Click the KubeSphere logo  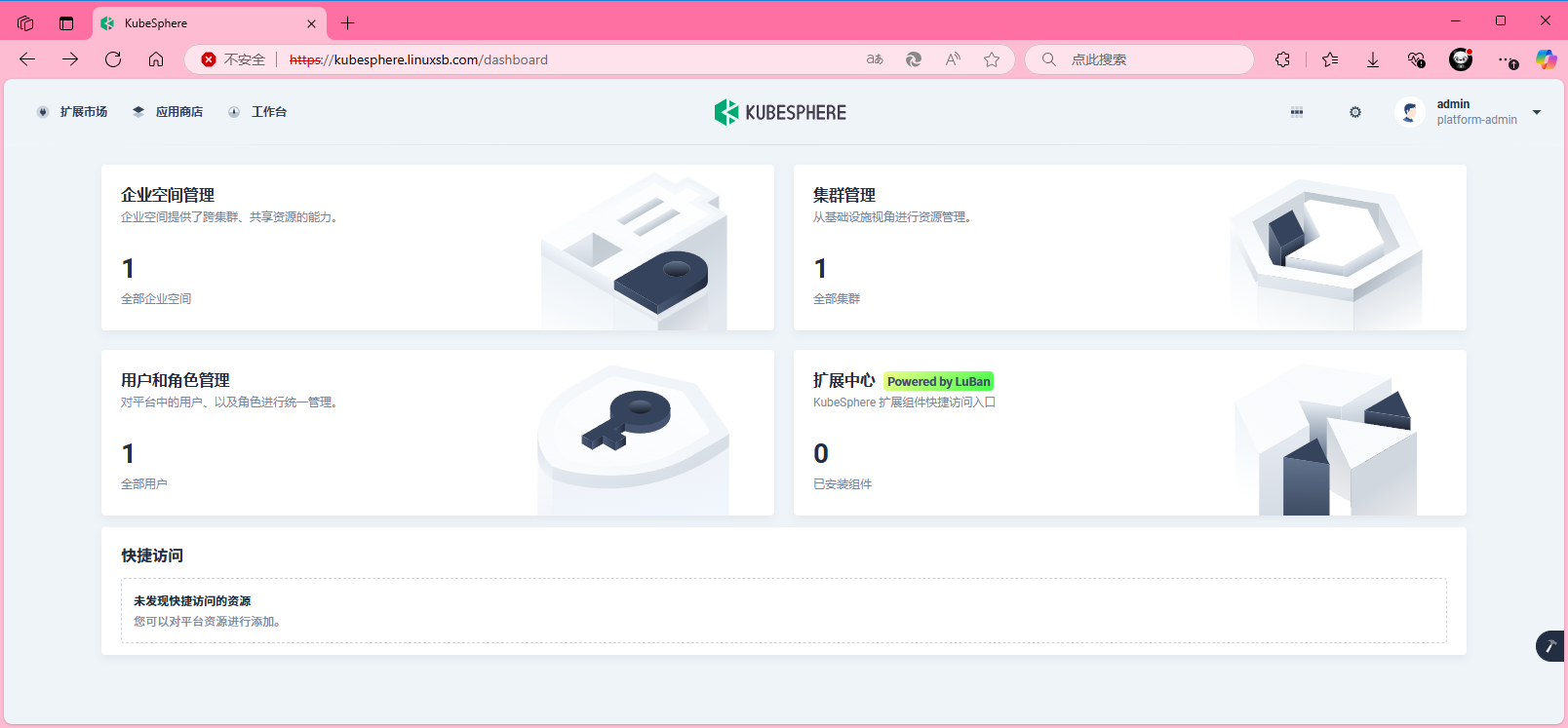point(780,112)
